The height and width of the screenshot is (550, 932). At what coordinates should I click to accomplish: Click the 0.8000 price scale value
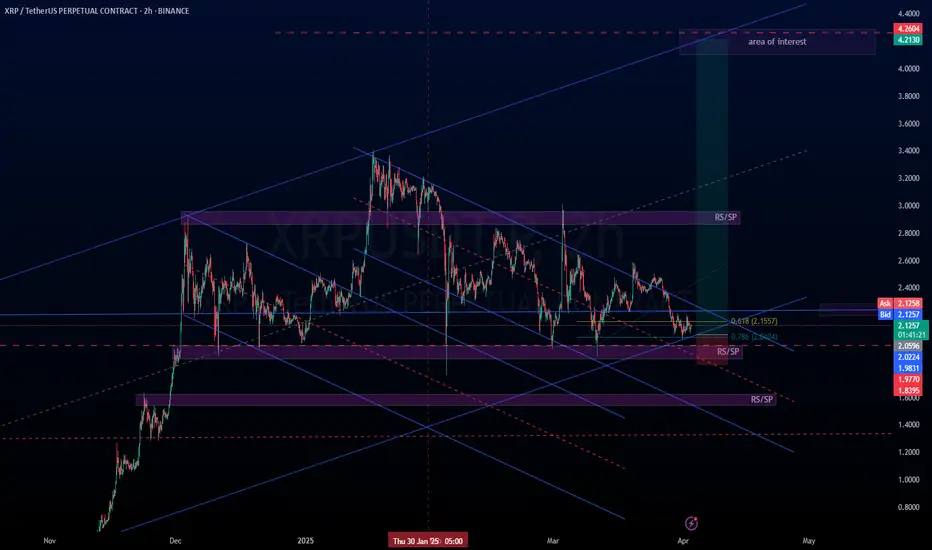coord(909,507)
